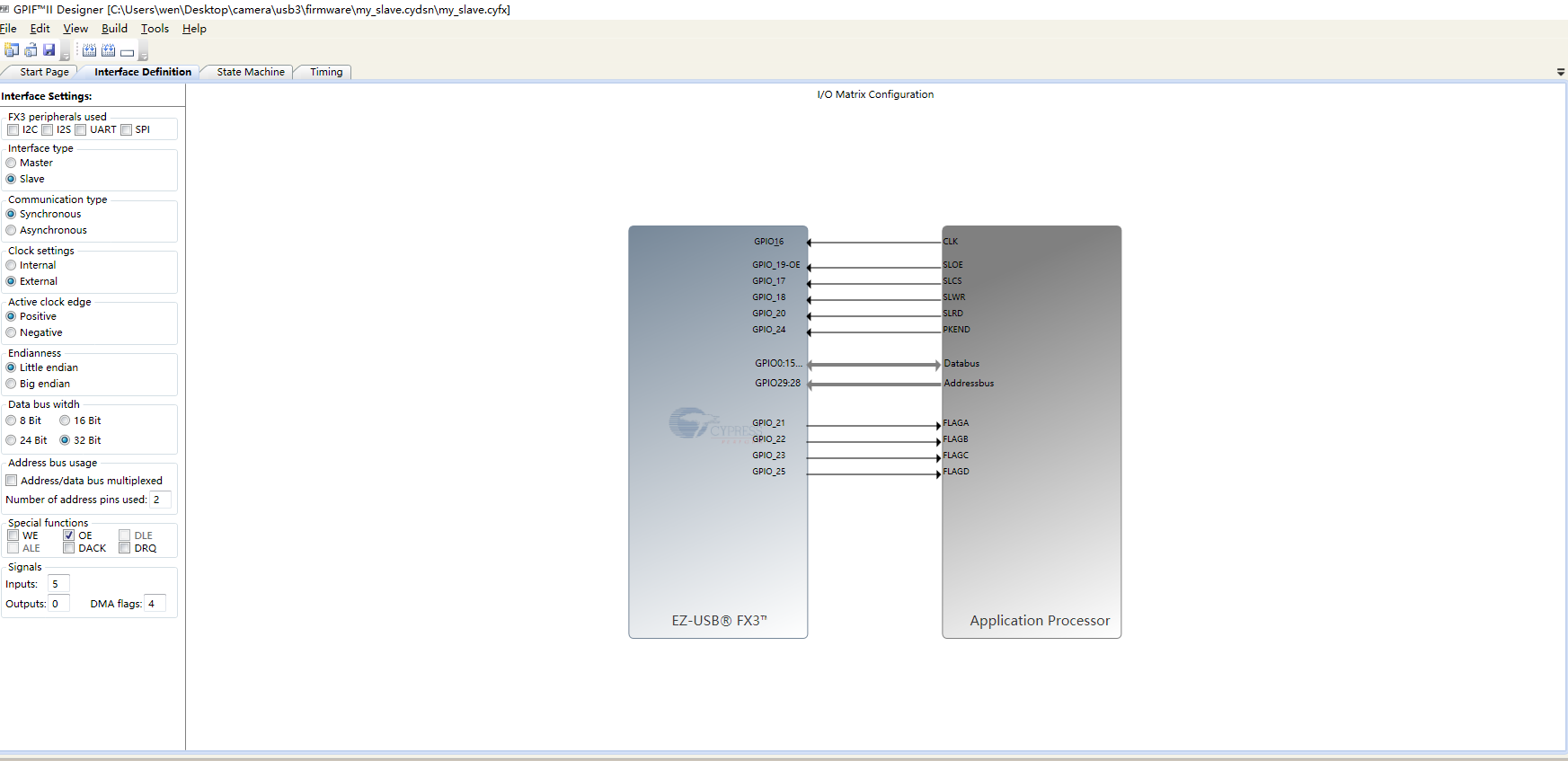Select Little endian option
Screen dimensions: 1568x761
[11, 368]
